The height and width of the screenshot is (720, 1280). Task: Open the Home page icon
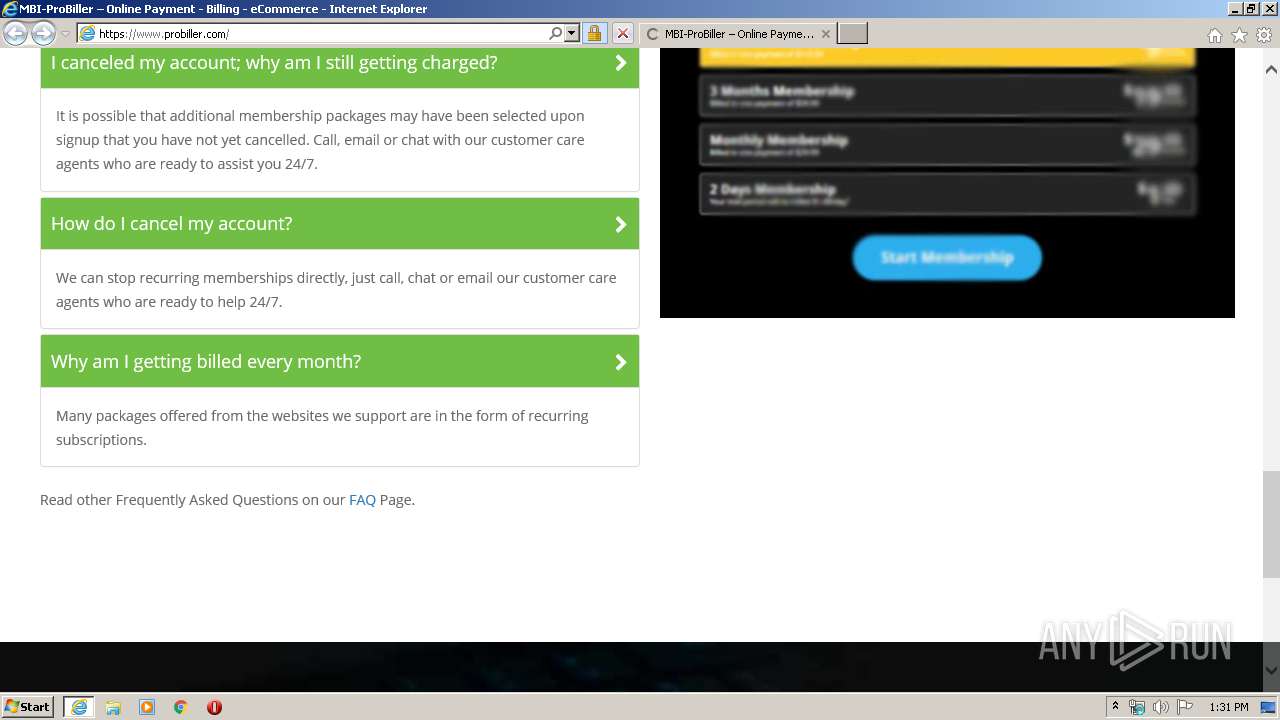click(1214, 35)
